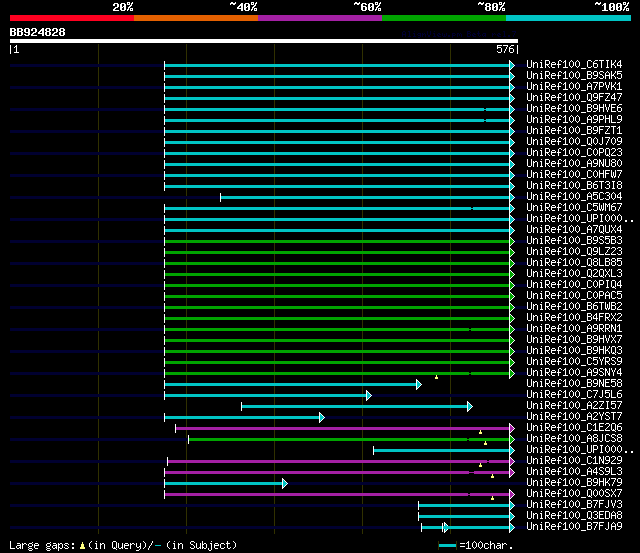
Task: Select the UniRef100_Q2QXL3 label
Action: click(574, 274)
